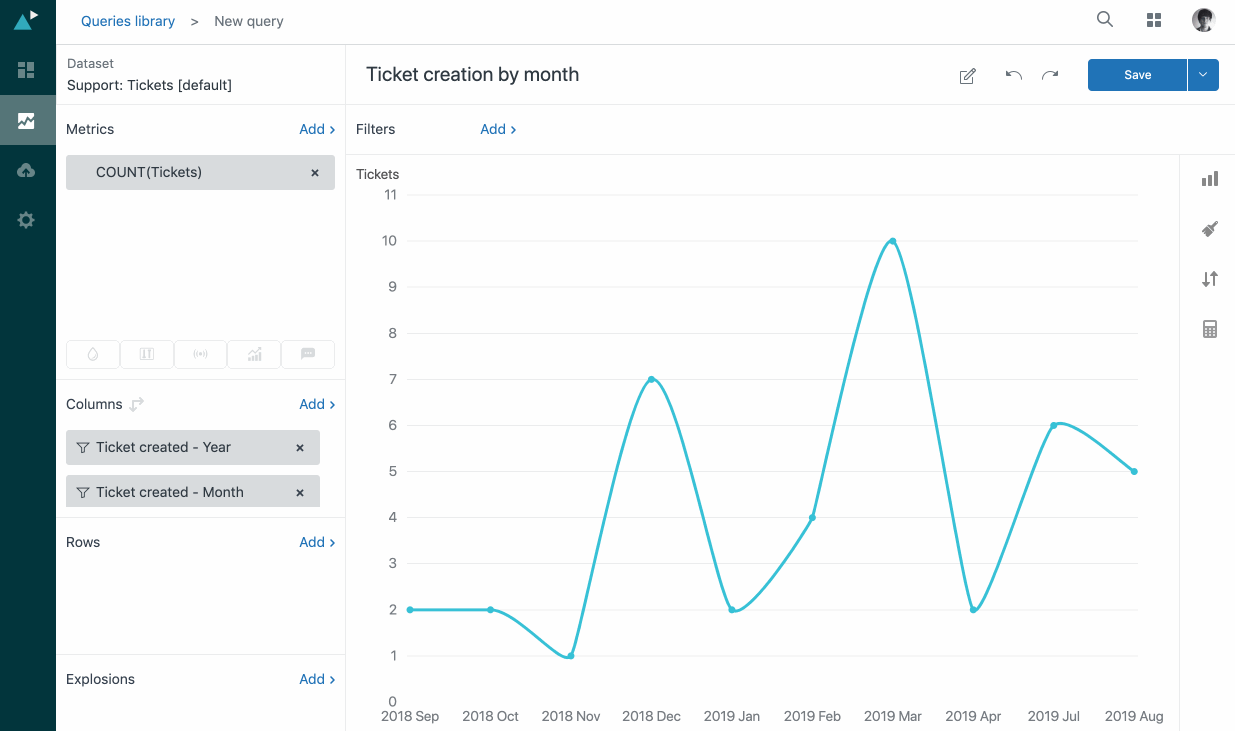This screenshot has height=731, width=1235.
Task: Open chart configuration paintbrush icon
Action: (1210, 229)
